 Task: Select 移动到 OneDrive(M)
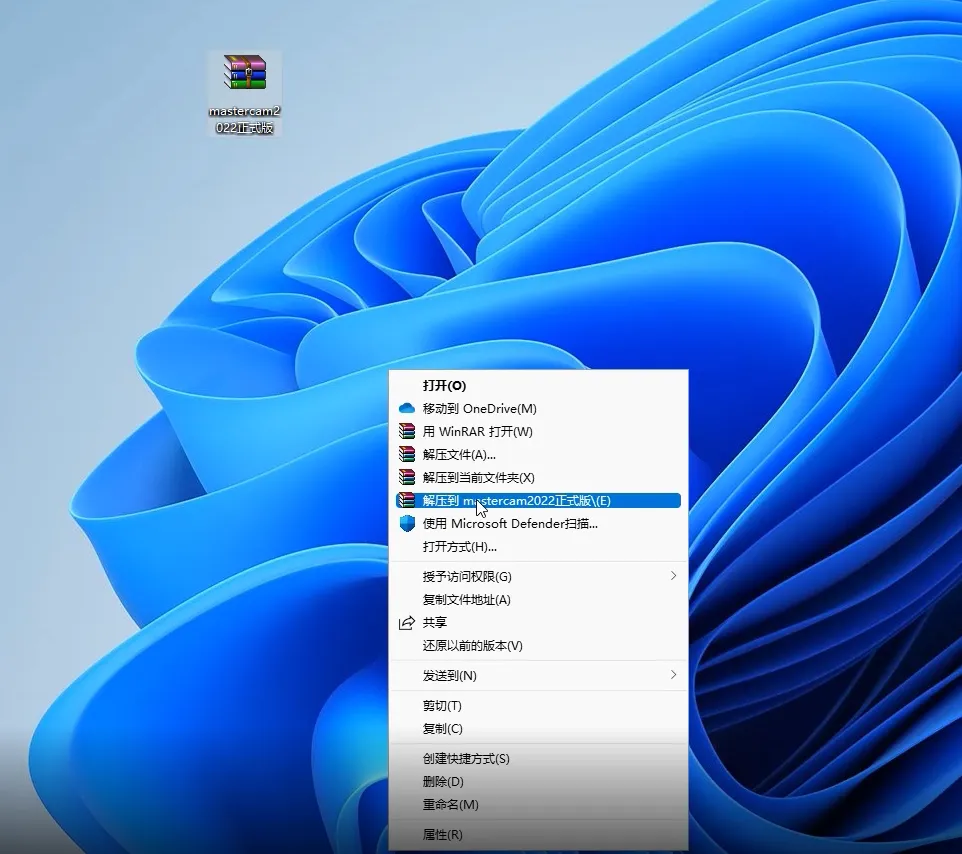[x=538, y=409]
